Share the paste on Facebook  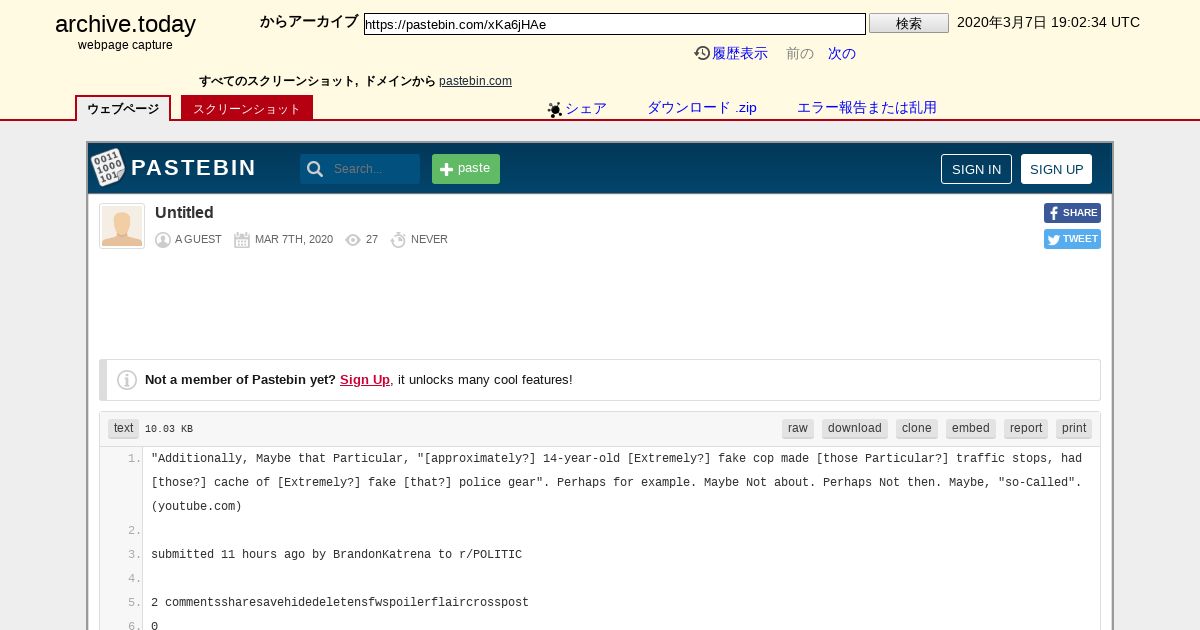coord(1072,213)
